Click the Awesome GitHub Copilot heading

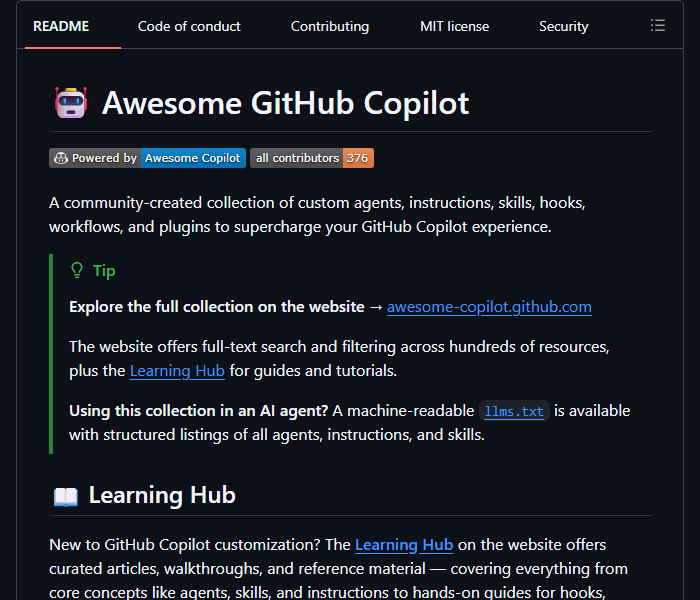285,103
